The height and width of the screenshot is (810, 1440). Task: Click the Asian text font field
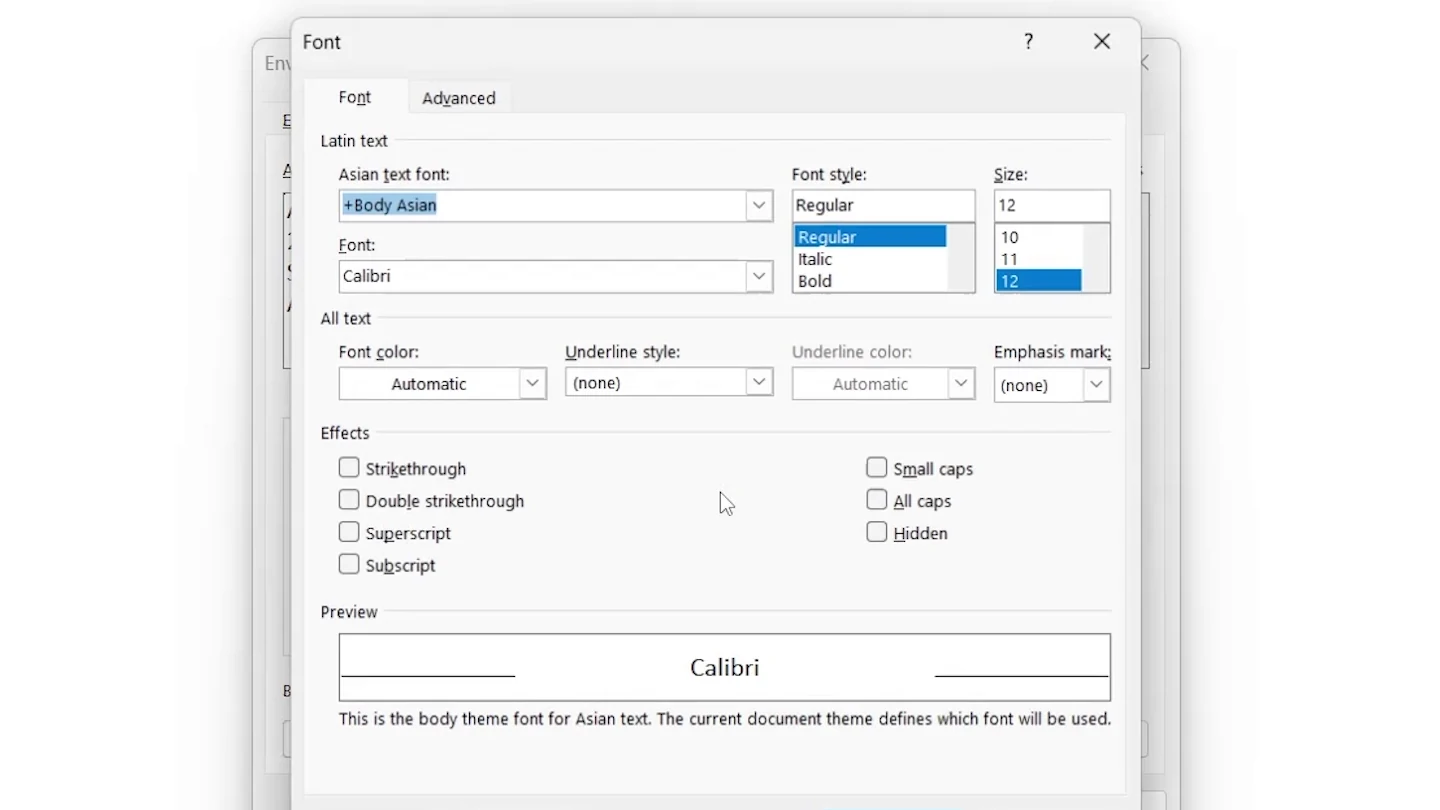point(543,206)
